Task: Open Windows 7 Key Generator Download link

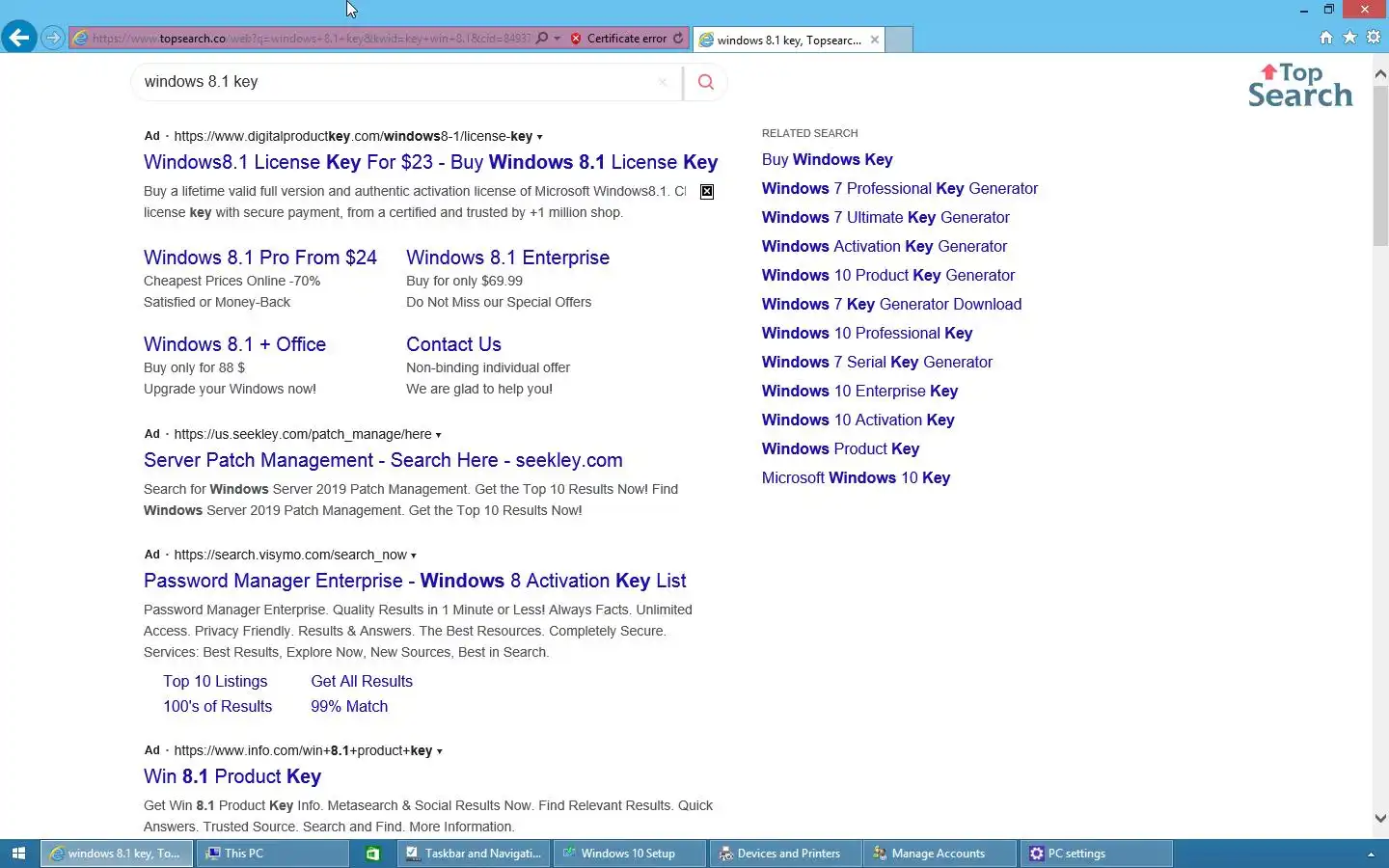Action: [x=891, y=304]
